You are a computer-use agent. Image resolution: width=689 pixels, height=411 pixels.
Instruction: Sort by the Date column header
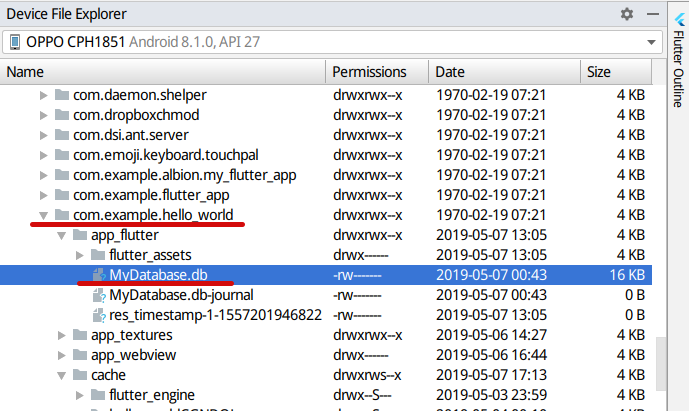pyautogui.click(x=504, y=72)
